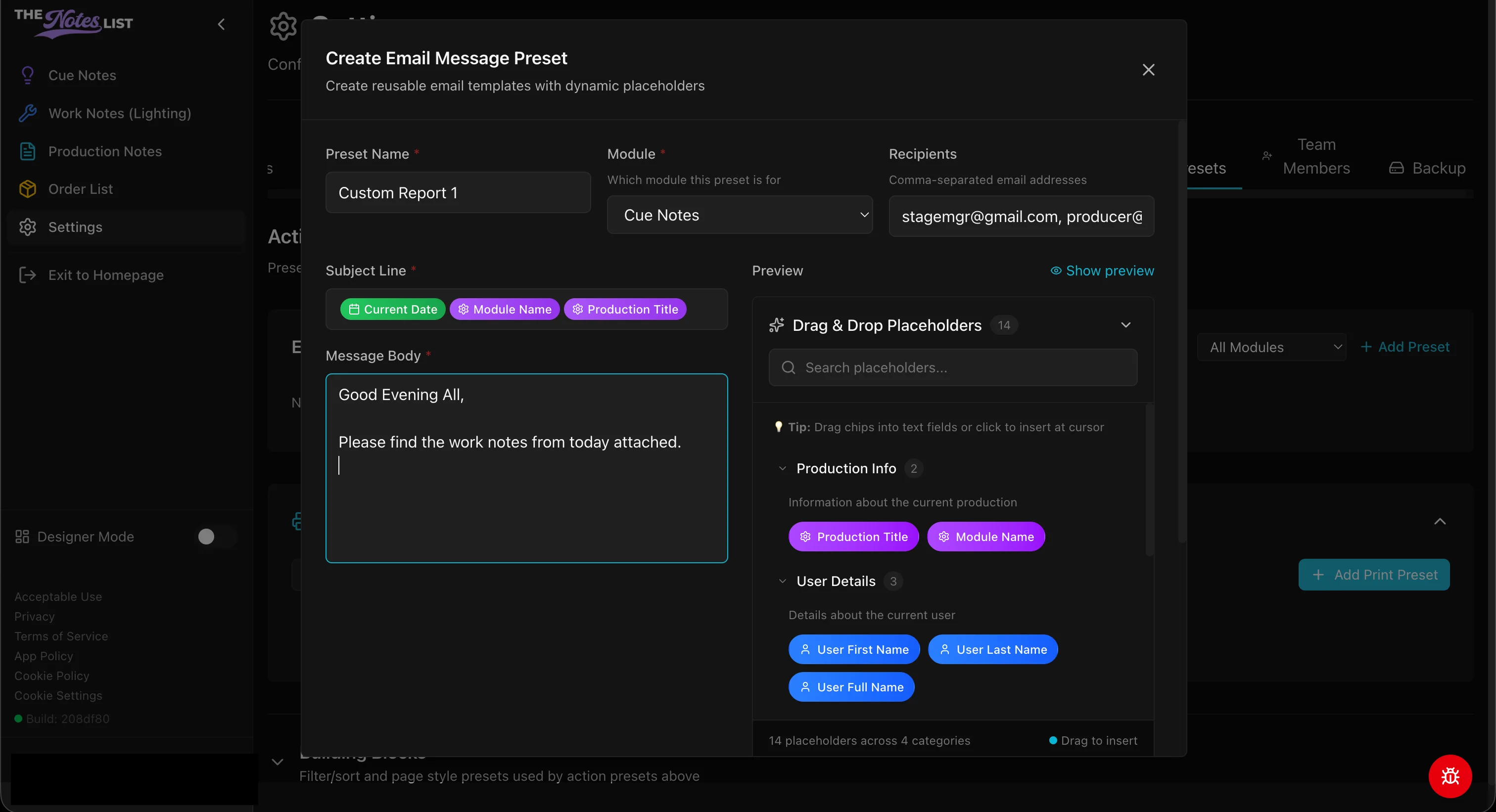Click the Order List box icon

pyautogui.click(x=27, y=188)
